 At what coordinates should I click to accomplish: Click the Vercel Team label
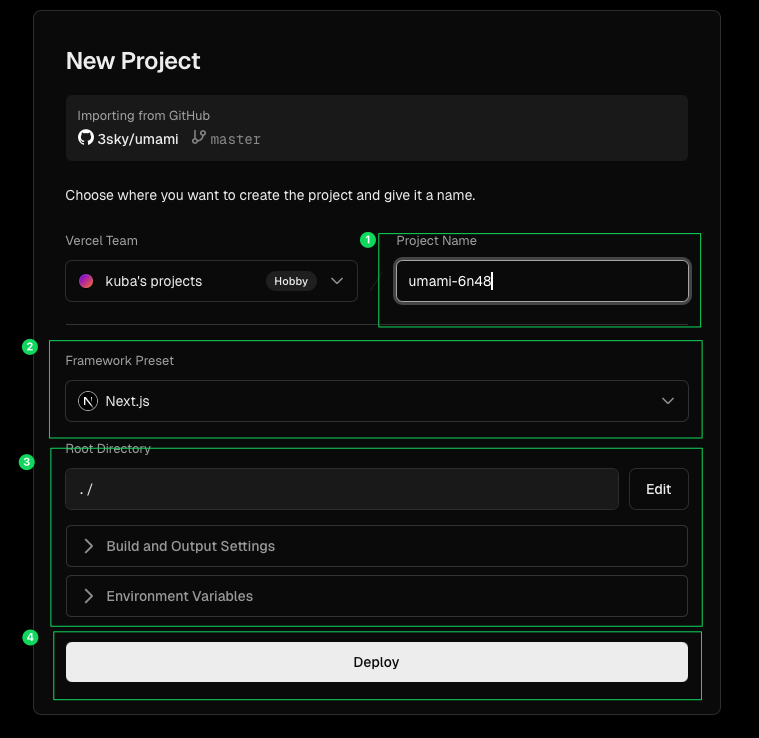pos(102,241)
